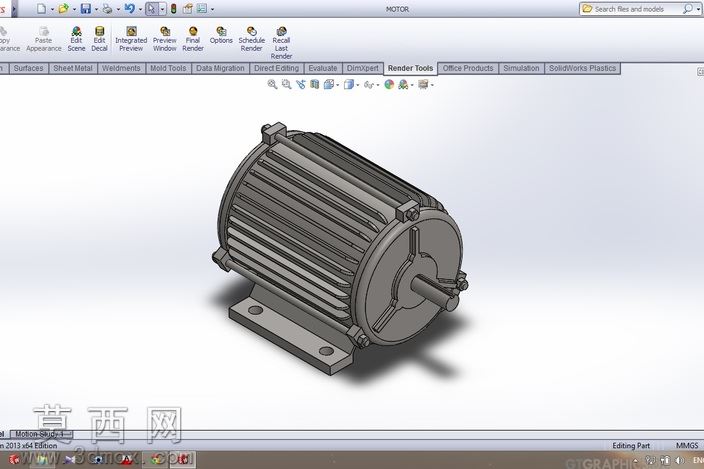The height and width of the screenshot is (469, 704).
Task: Open render Options in Render Tools ribbon
Action: pos(221,35)
